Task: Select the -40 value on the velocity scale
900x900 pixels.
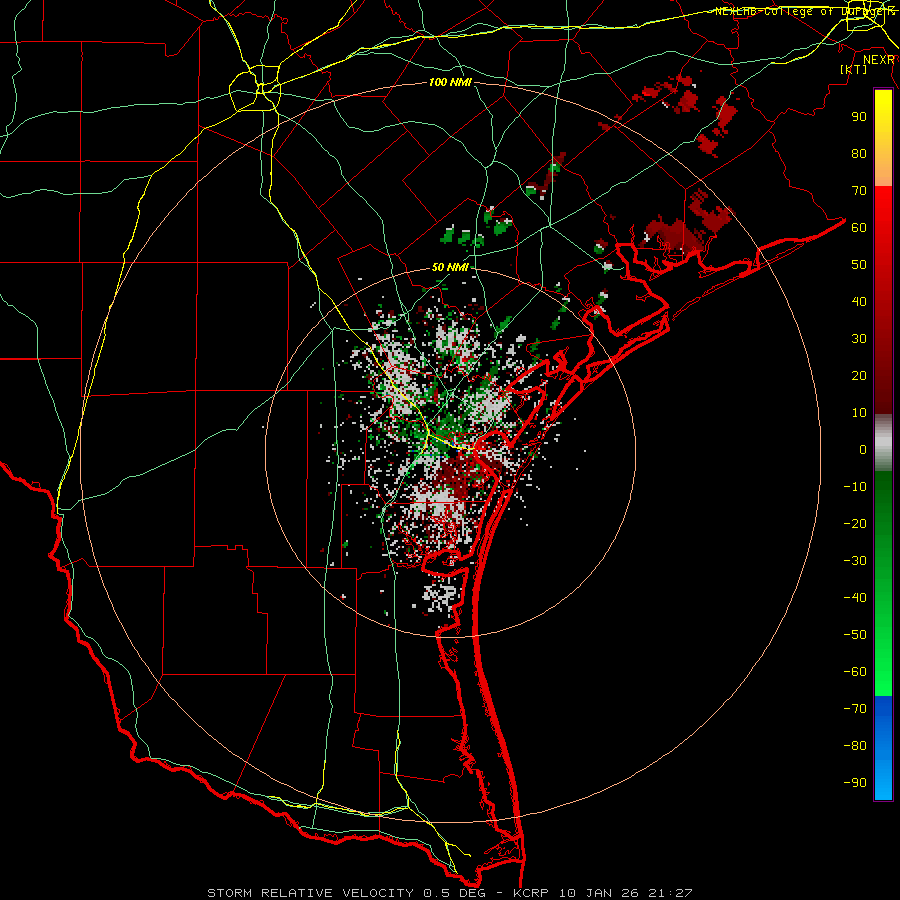Action: [x=855, y=598]
